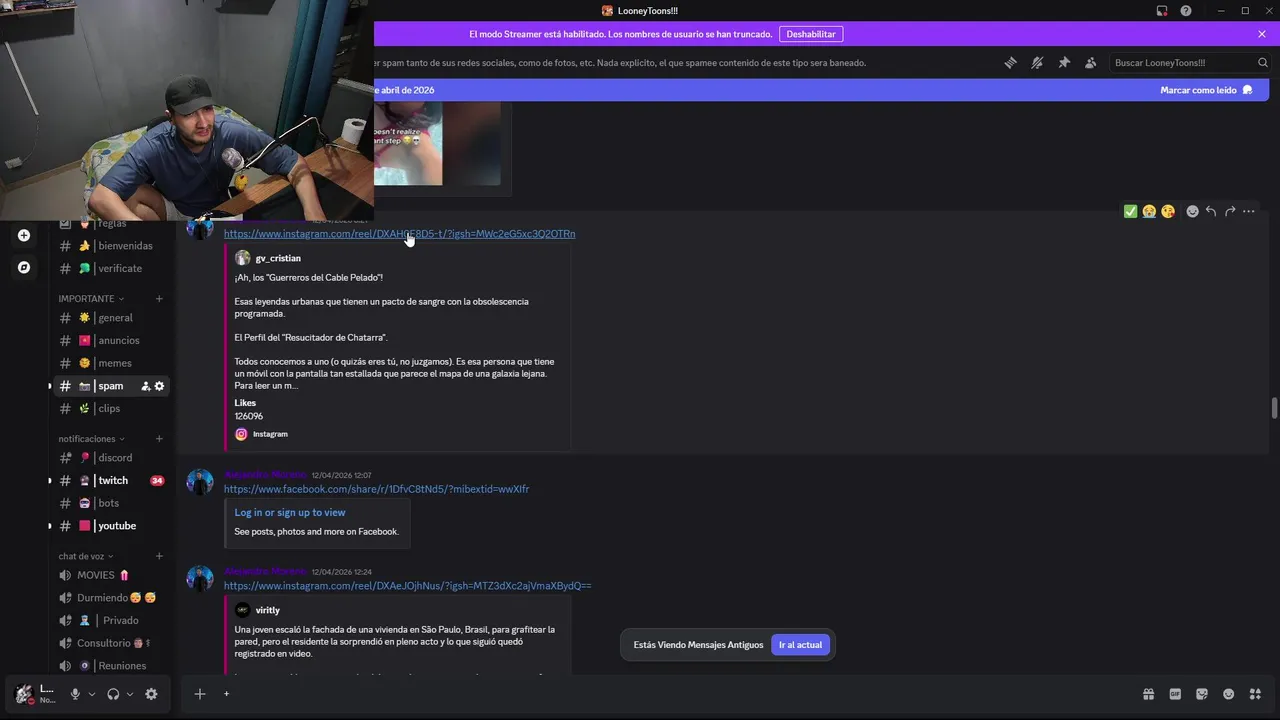Open output device options chevron next to headphones
This screenshot has width=1280, height=720.
130,694
